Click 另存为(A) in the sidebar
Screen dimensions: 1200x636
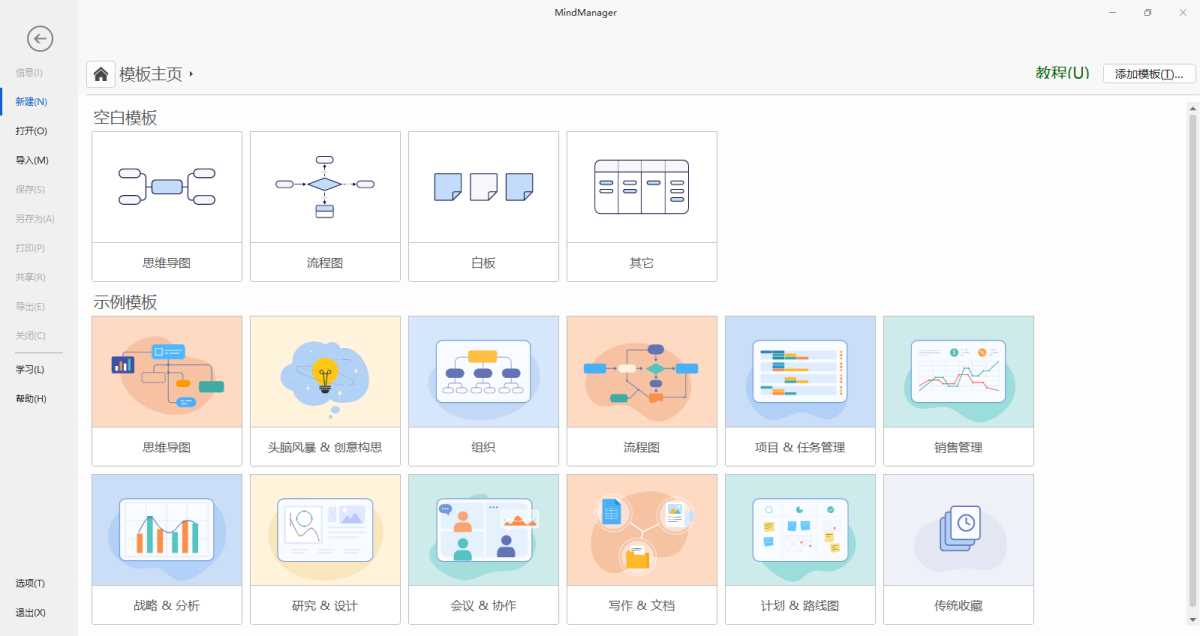pyautogui.click(x=35, y=218)
